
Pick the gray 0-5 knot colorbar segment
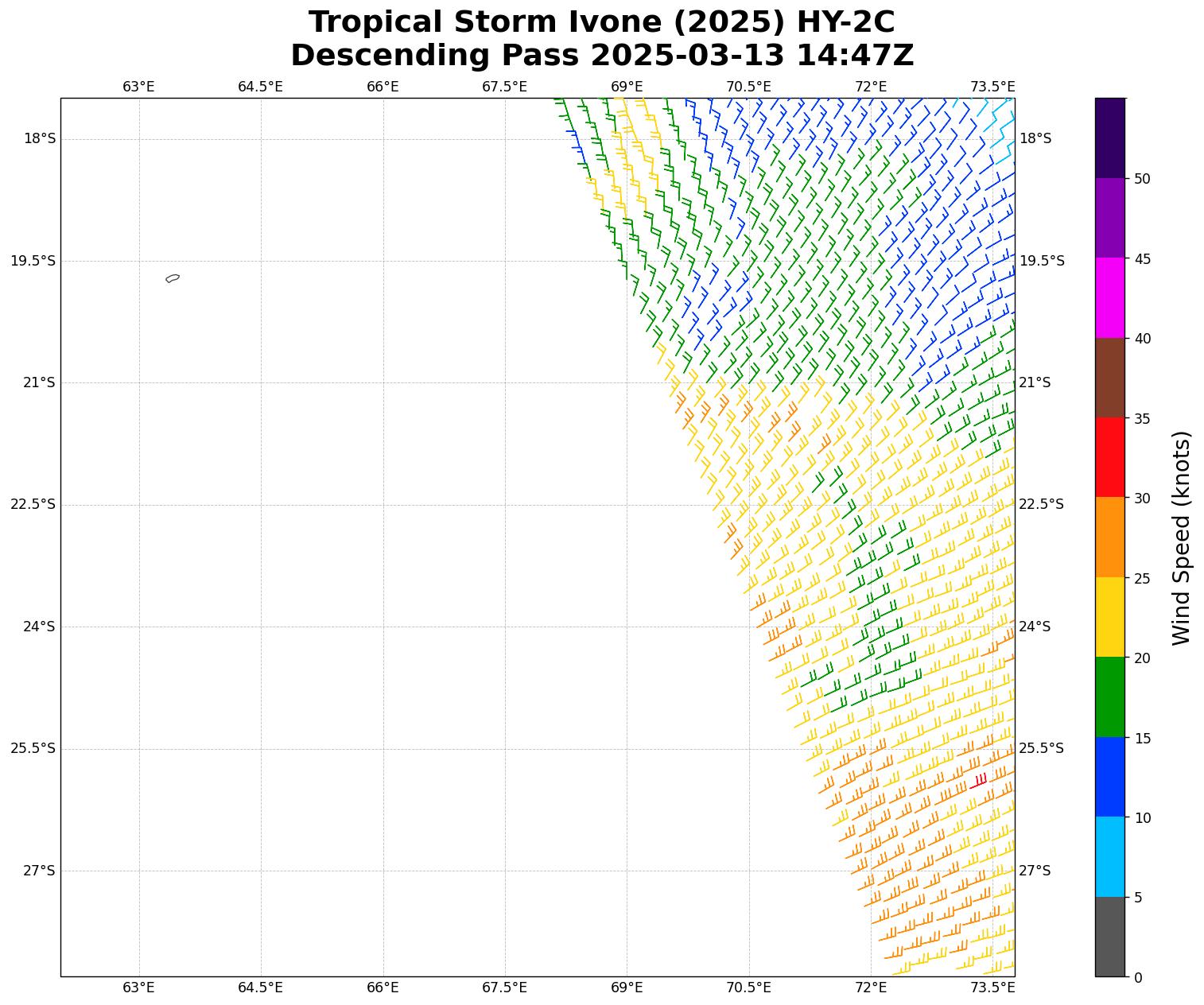1109,937
